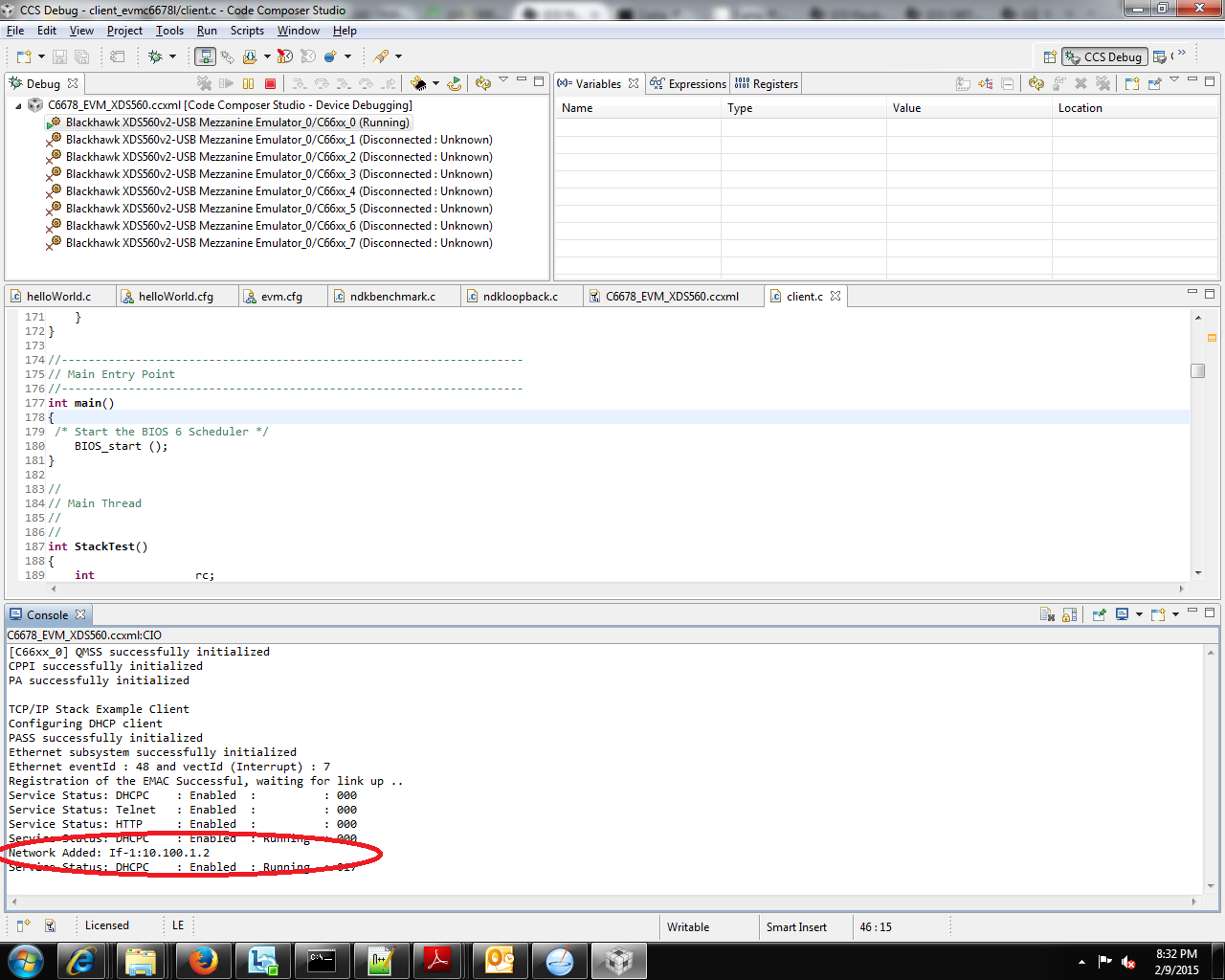The width and height of the screenshot is (1225, 980).
Task: Switch to the Expressions tab
Action: coord(688,84)
